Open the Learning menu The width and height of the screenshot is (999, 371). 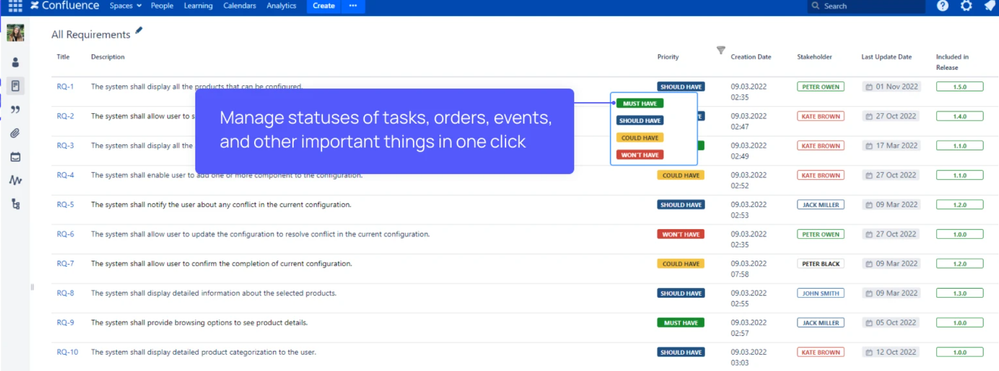click(x=198, y=6)
